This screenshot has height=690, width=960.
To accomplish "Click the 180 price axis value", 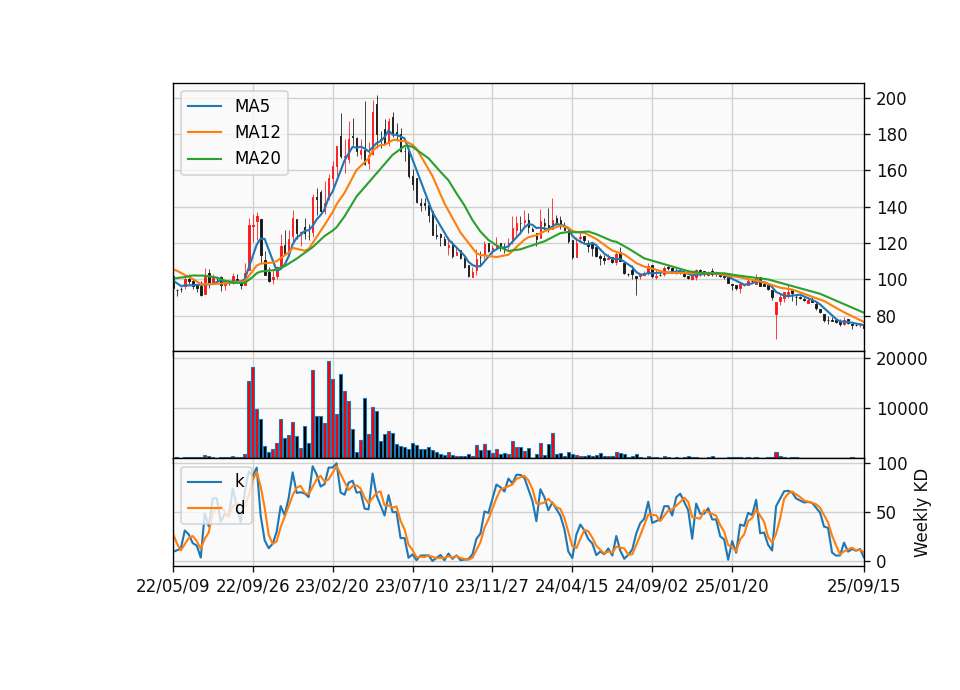I will [x=891, y=135].
